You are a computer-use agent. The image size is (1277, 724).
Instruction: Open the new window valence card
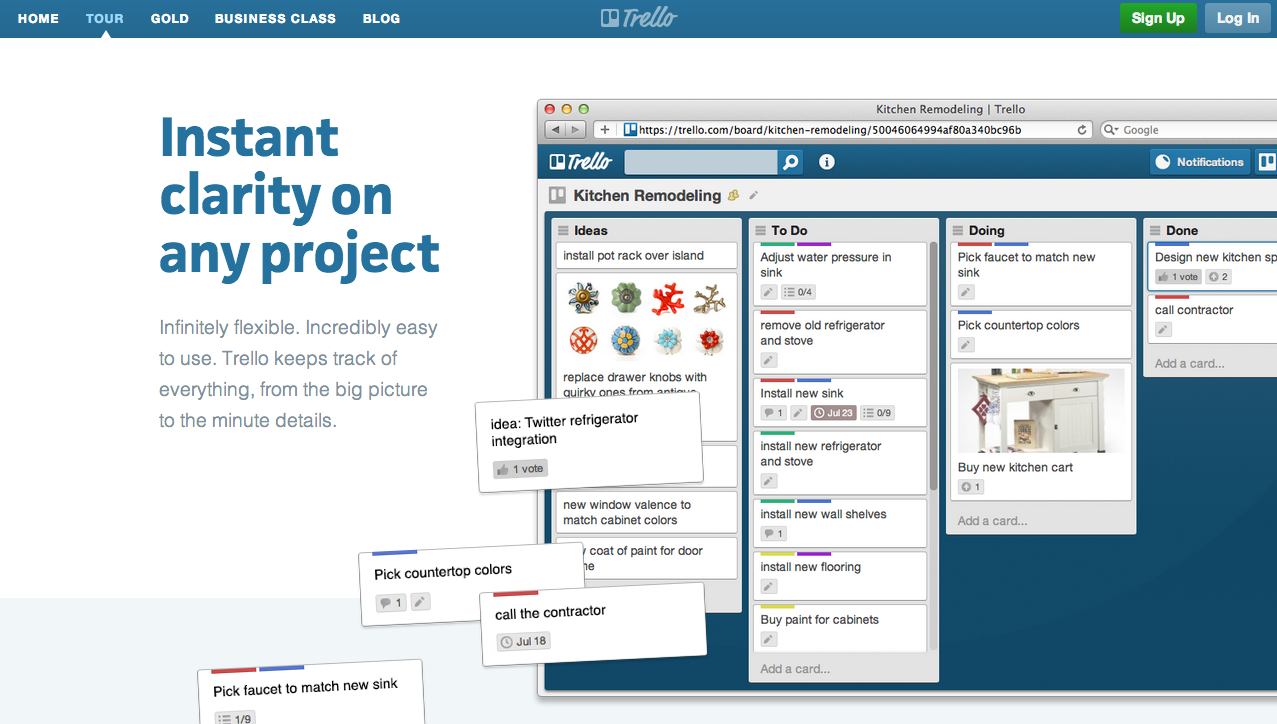646,512
